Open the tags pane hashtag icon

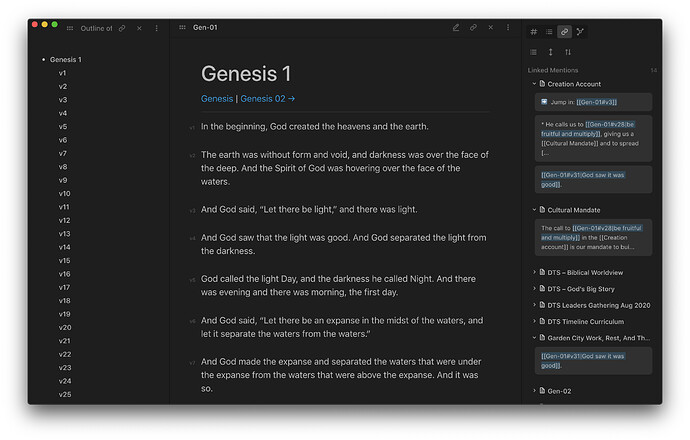coord(533,32)
